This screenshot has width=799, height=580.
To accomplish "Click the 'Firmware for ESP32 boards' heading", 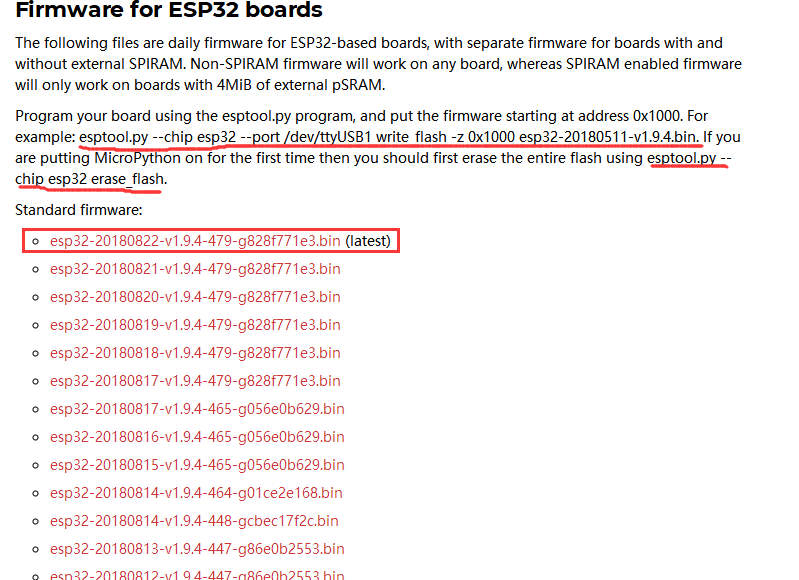I will [x=169, y=10].
